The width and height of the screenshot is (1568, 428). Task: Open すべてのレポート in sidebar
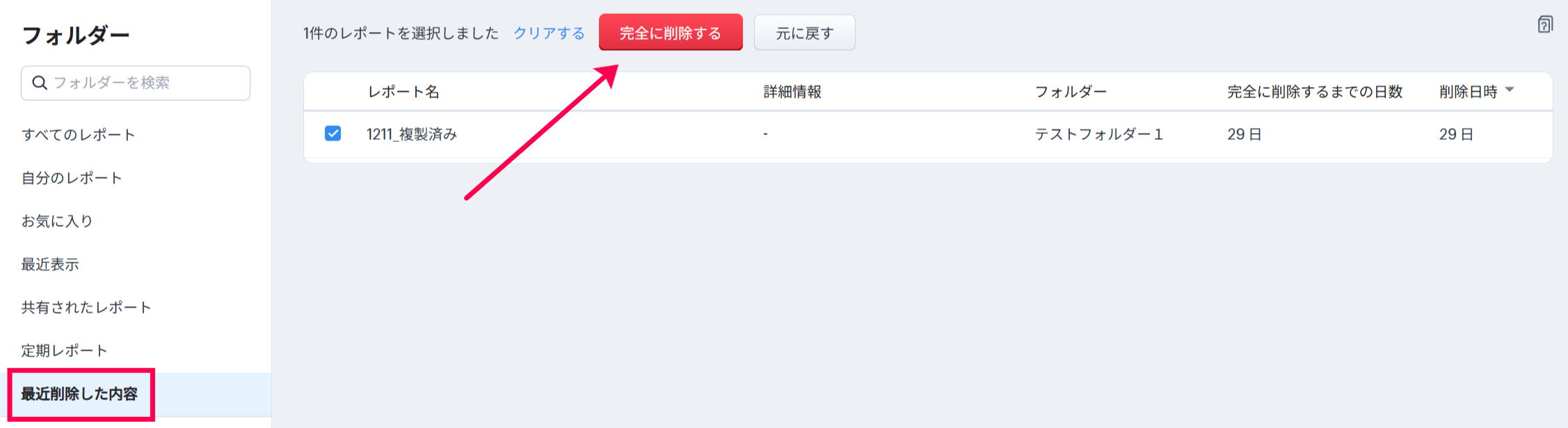coord(79,135)
